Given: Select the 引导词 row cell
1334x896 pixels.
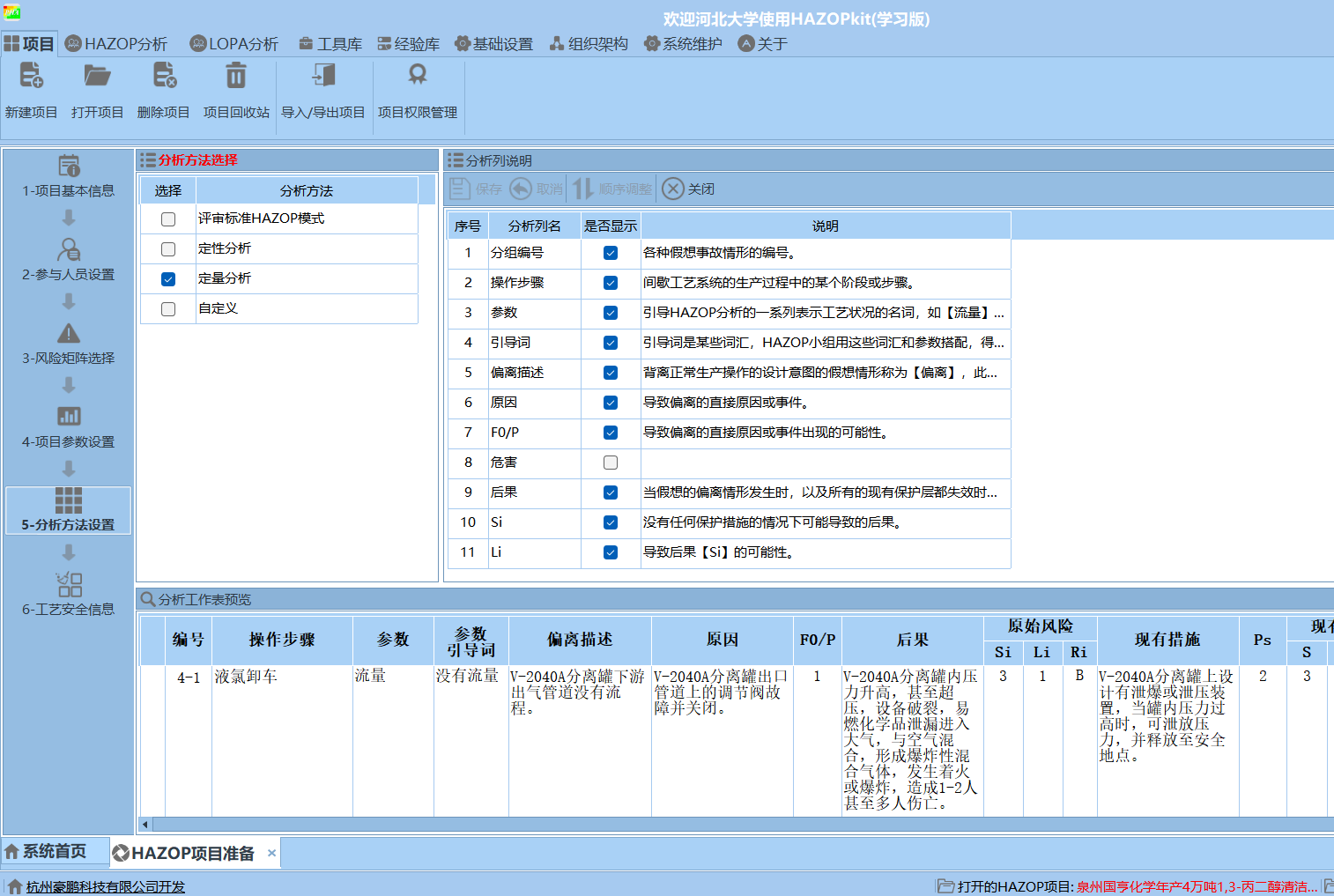Looking at the screenshot, I should pos(534,343).
